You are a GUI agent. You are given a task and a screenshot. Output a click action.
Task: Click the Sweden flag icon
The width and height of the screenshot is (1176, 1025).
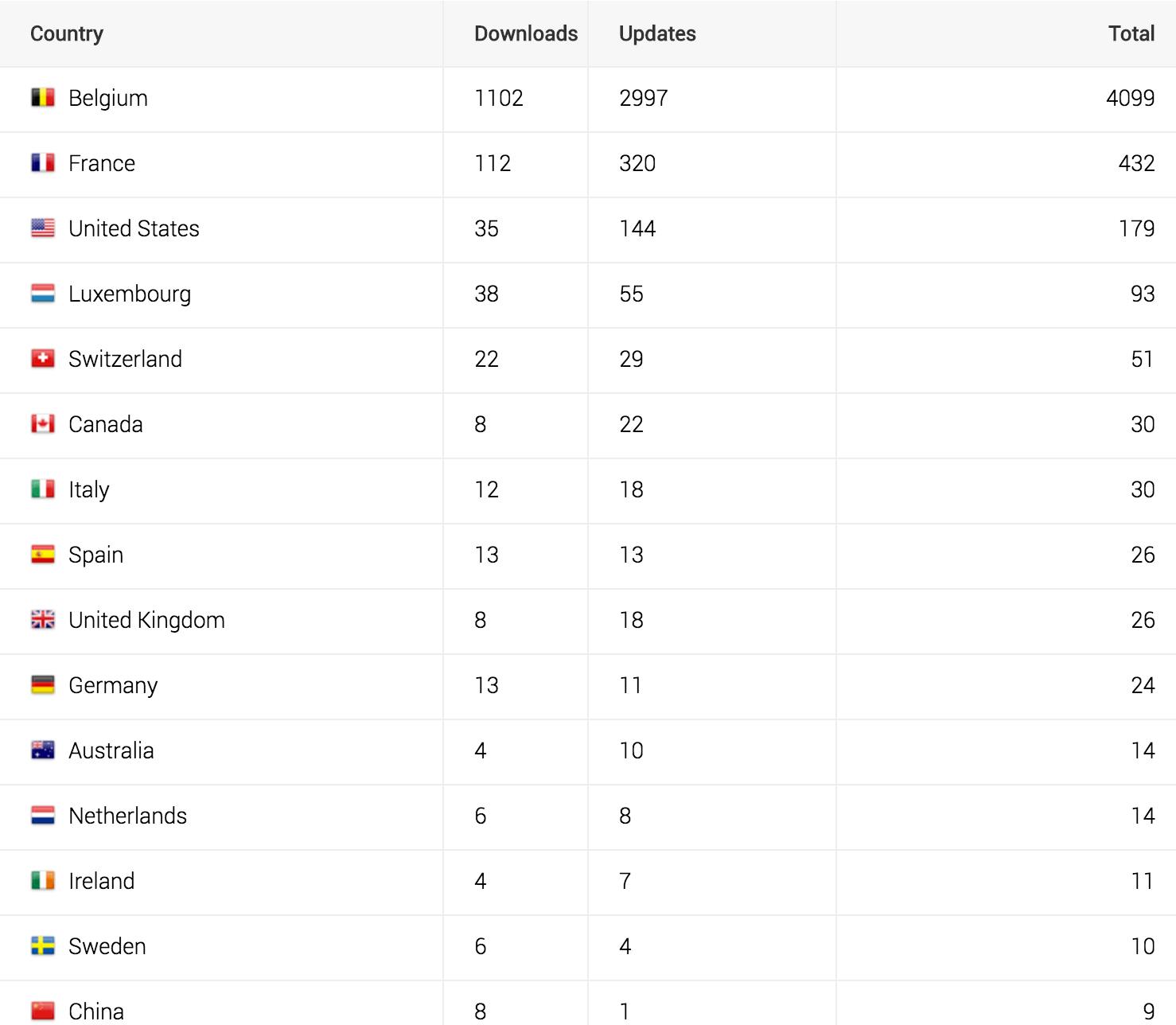(43, 946)
